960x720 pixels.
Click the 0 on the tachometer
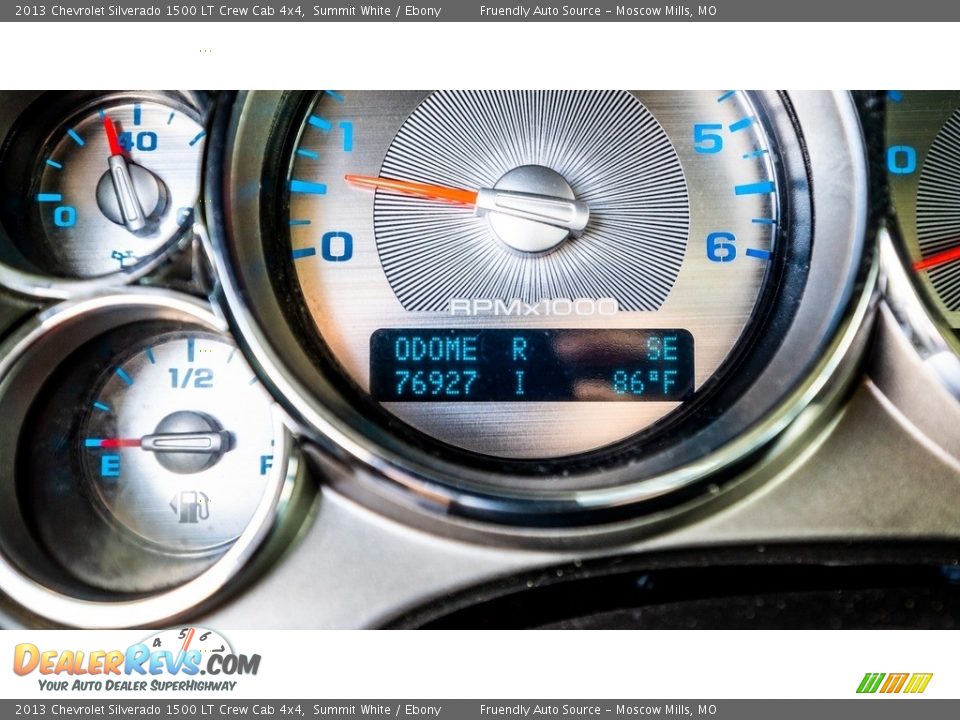[x=337, y=247]
